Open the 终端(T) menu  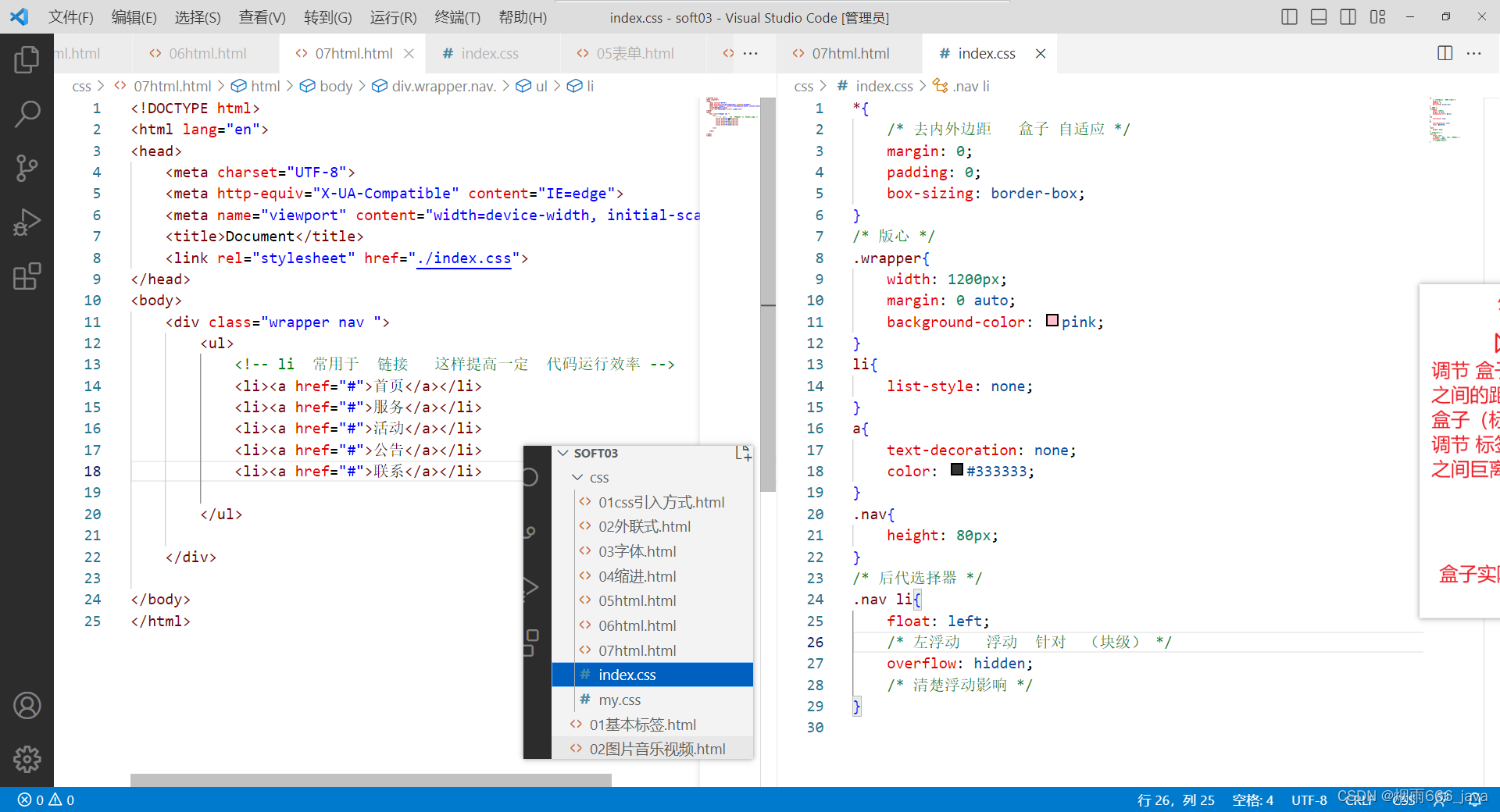457,17
